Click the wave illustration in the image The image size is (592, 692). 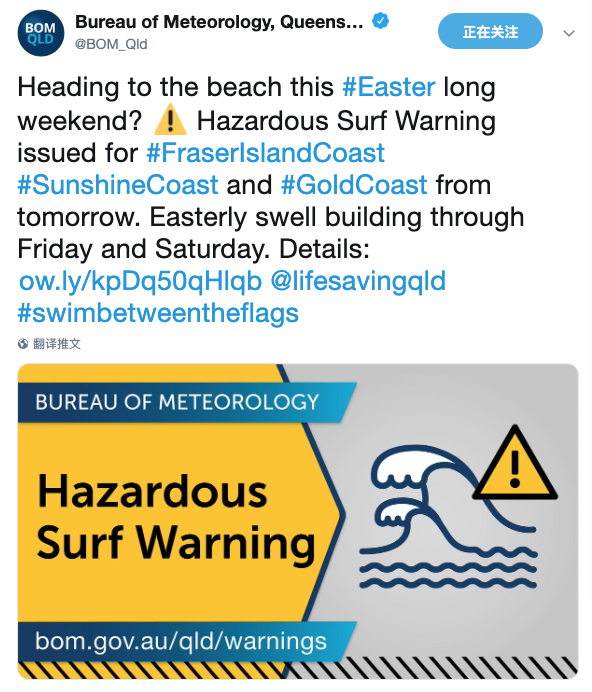pyautogui.click(x=448, y=516)
